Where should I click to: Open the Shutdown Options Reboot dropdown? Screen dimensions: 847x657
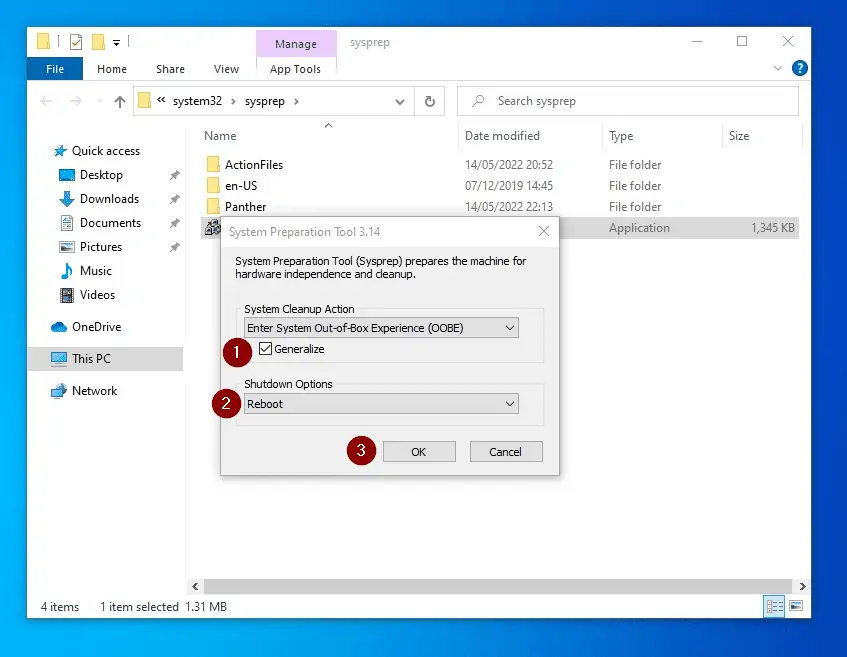[381, 404]
